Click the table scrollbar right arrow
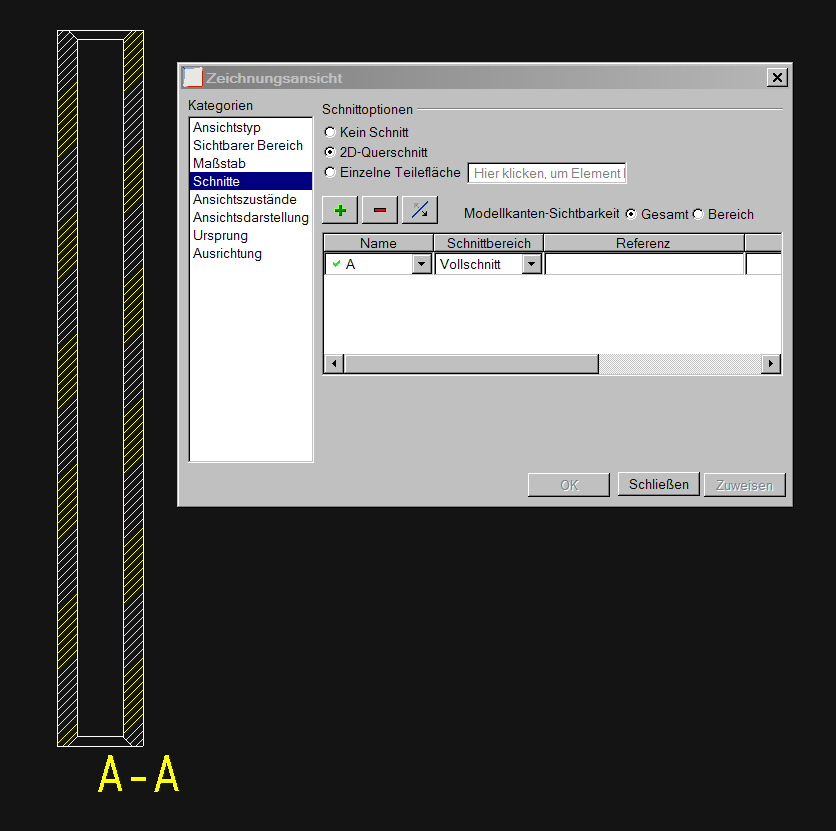Image resolution: width=836 pixels, height=831 pixels. 771,364
